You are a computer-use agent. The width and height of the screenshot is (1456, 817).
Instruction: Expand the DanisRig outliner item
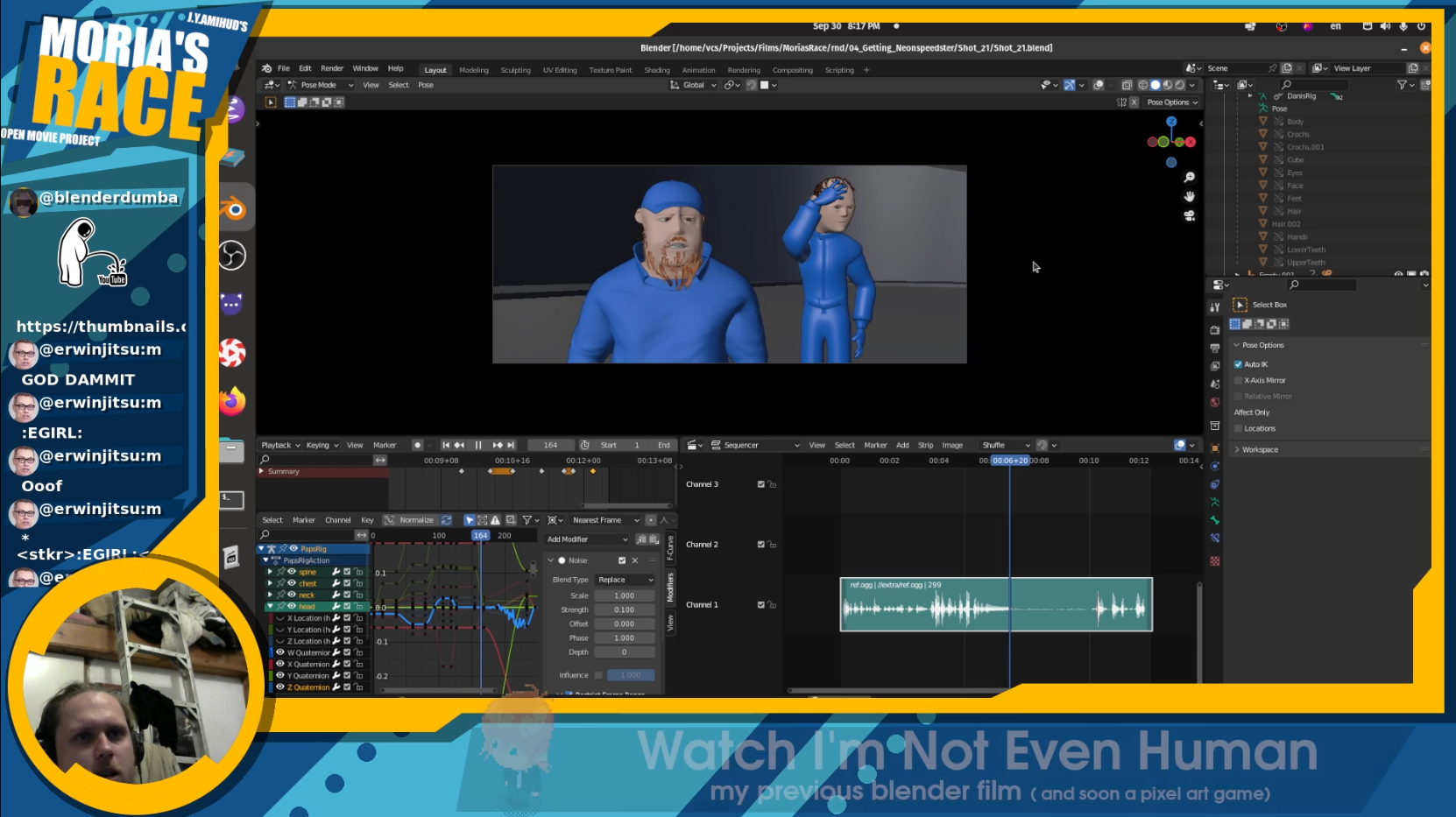(x=1250, y=96)
